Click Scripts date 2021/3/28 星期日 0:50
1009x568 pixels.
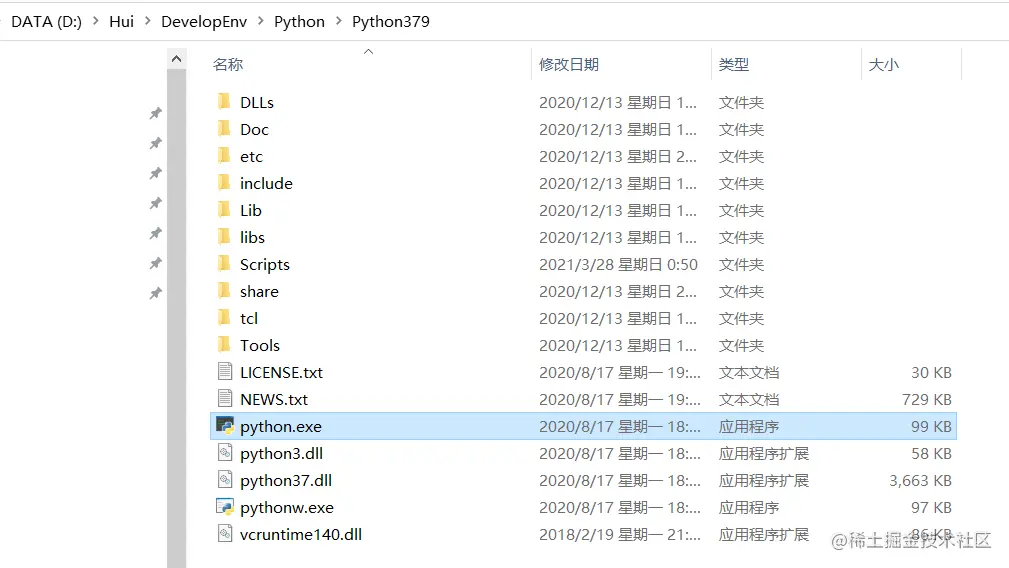[x=618, y=264]
